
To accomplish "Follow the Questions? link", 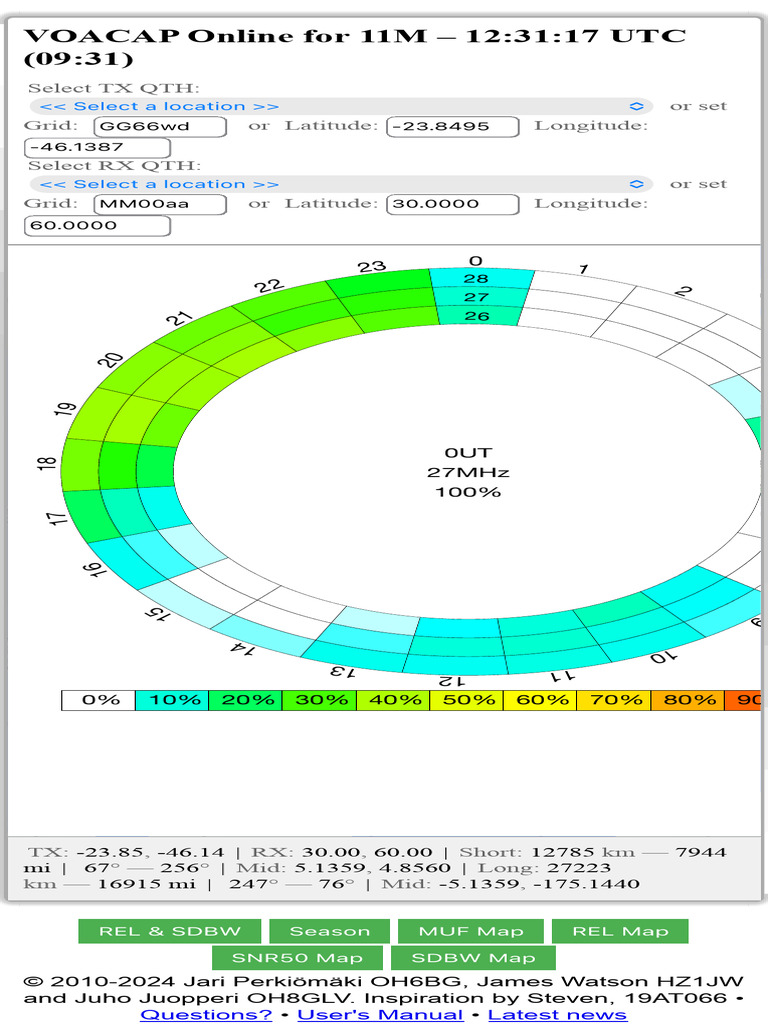I will (x=206, y=1014).
